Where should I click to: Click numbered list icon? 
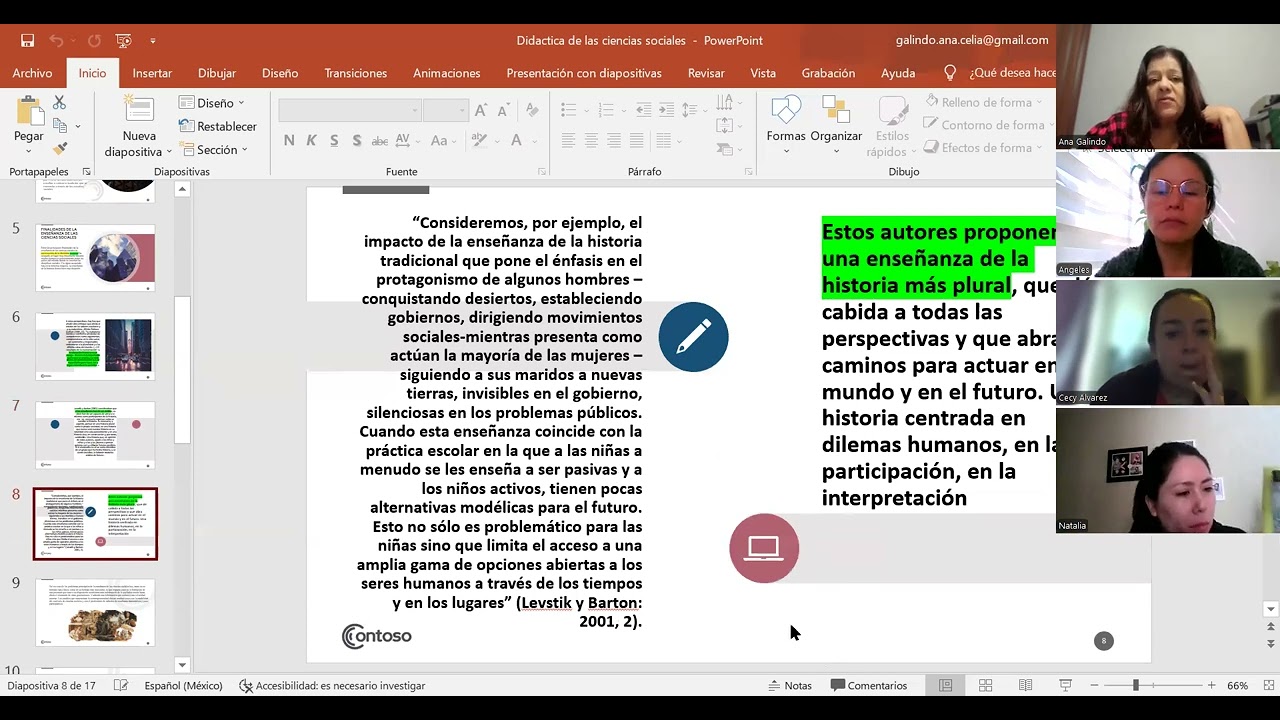coord(606,110)
